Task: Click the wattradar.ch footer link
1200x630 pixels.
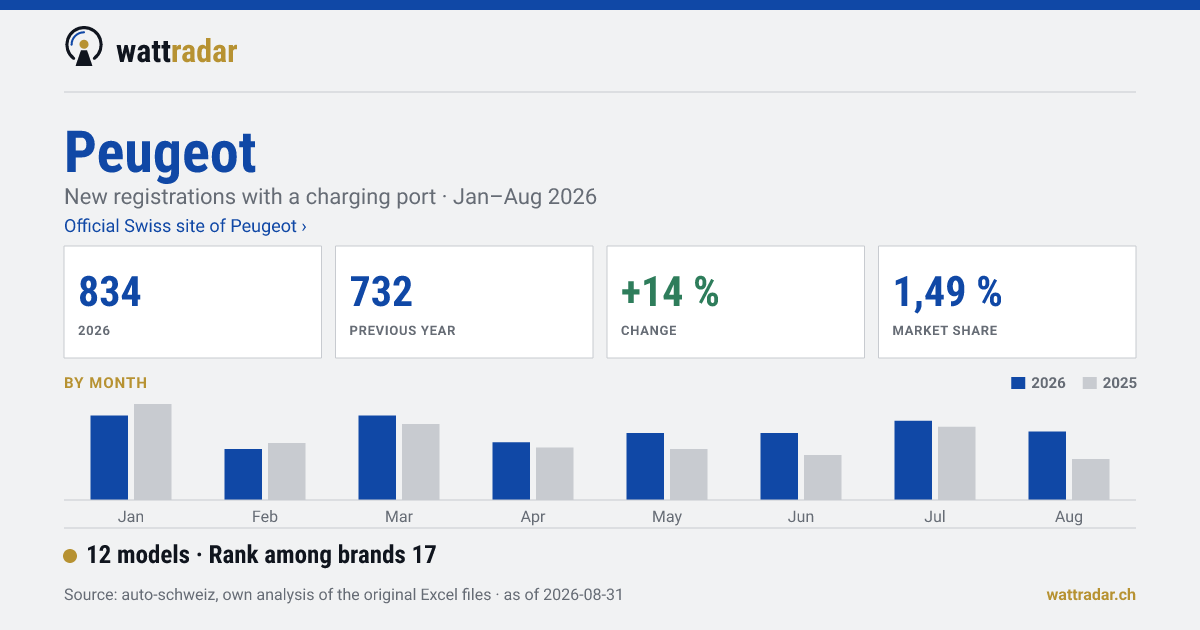Action: click(x=1091, y=594)
